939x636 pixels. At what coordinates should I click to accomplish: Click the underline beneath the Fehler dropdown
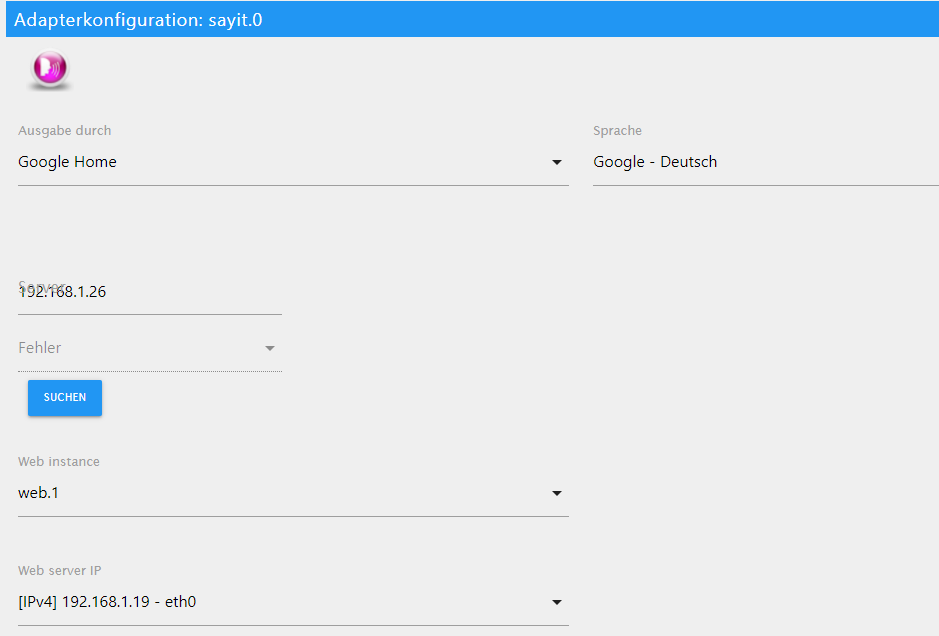coord(150,371)
